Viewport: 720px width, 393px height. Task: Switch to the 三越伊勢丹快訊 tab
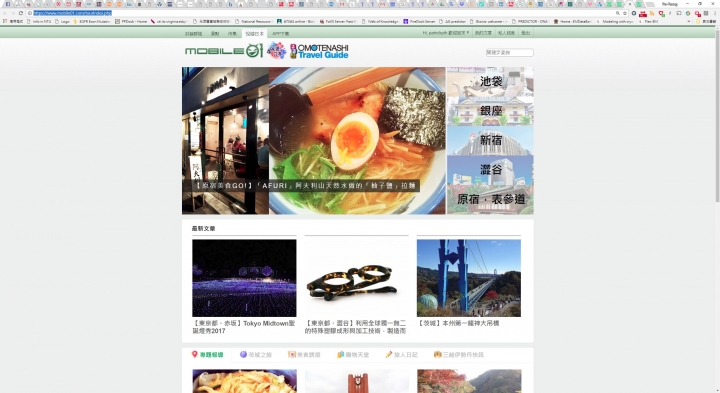pyautogui.click(x=459, y=354)
